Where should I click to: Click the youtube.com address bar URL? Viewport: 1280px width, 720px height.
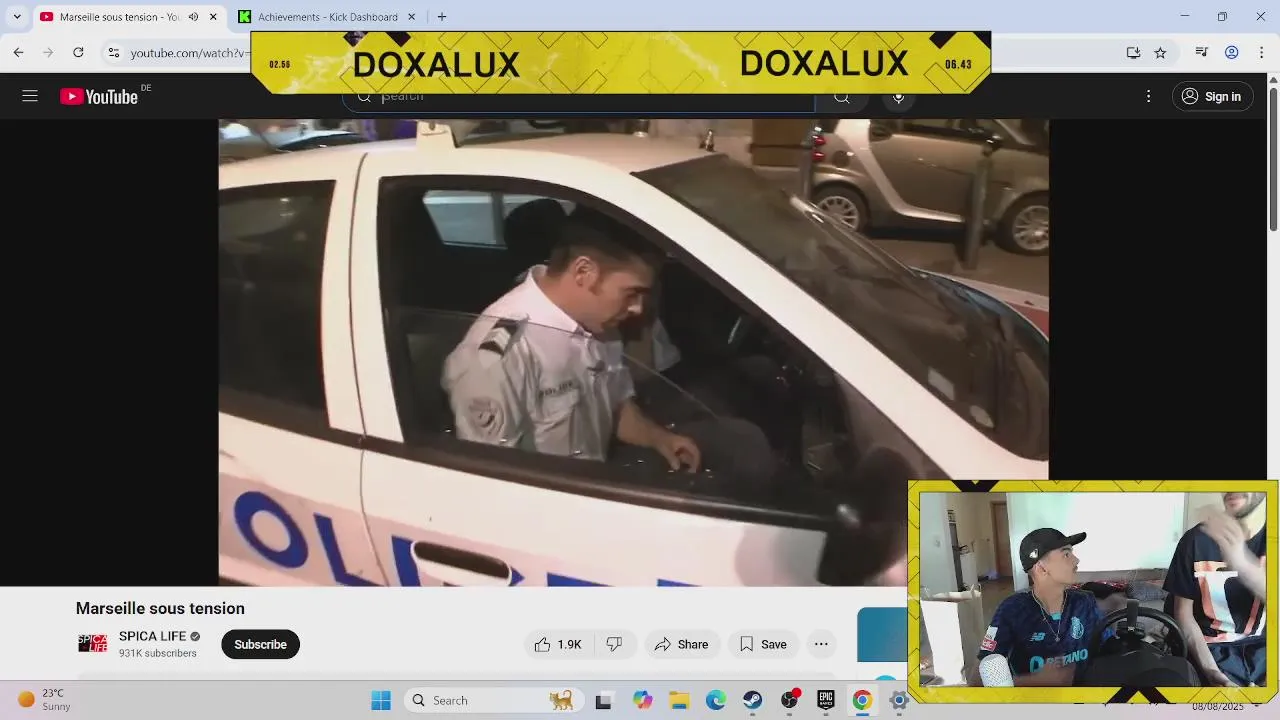tap(189, 52)
